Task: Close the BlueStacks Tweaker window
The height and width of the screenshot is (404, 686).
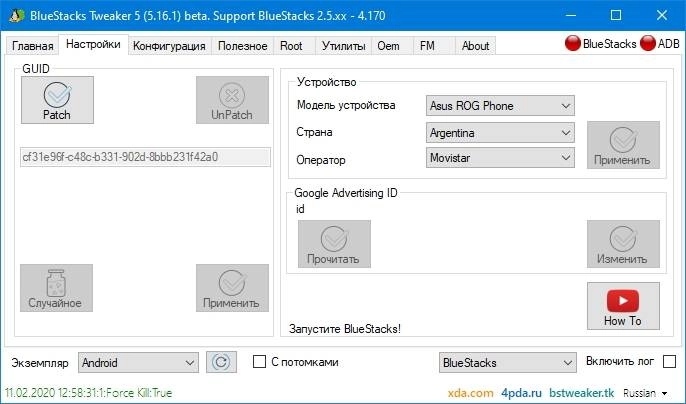Action: click(x=662, y=16)
